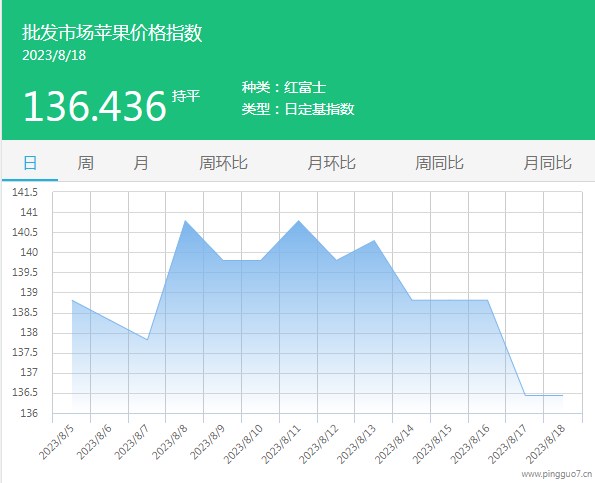Open the 月环比 tab
Screen dimensions: 595x483
(x=331, y=163)
